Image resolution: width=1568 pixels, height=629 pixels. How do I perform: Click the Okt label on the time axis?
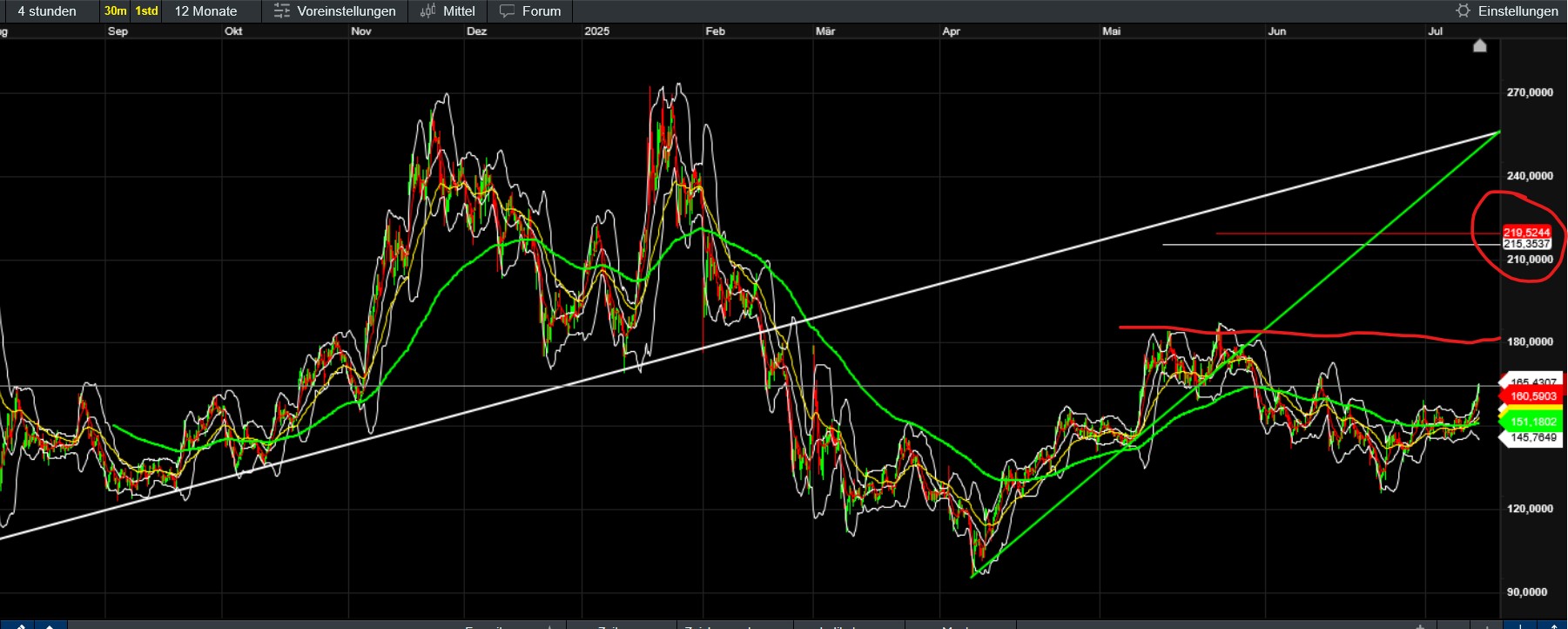[x=233, y=31]
